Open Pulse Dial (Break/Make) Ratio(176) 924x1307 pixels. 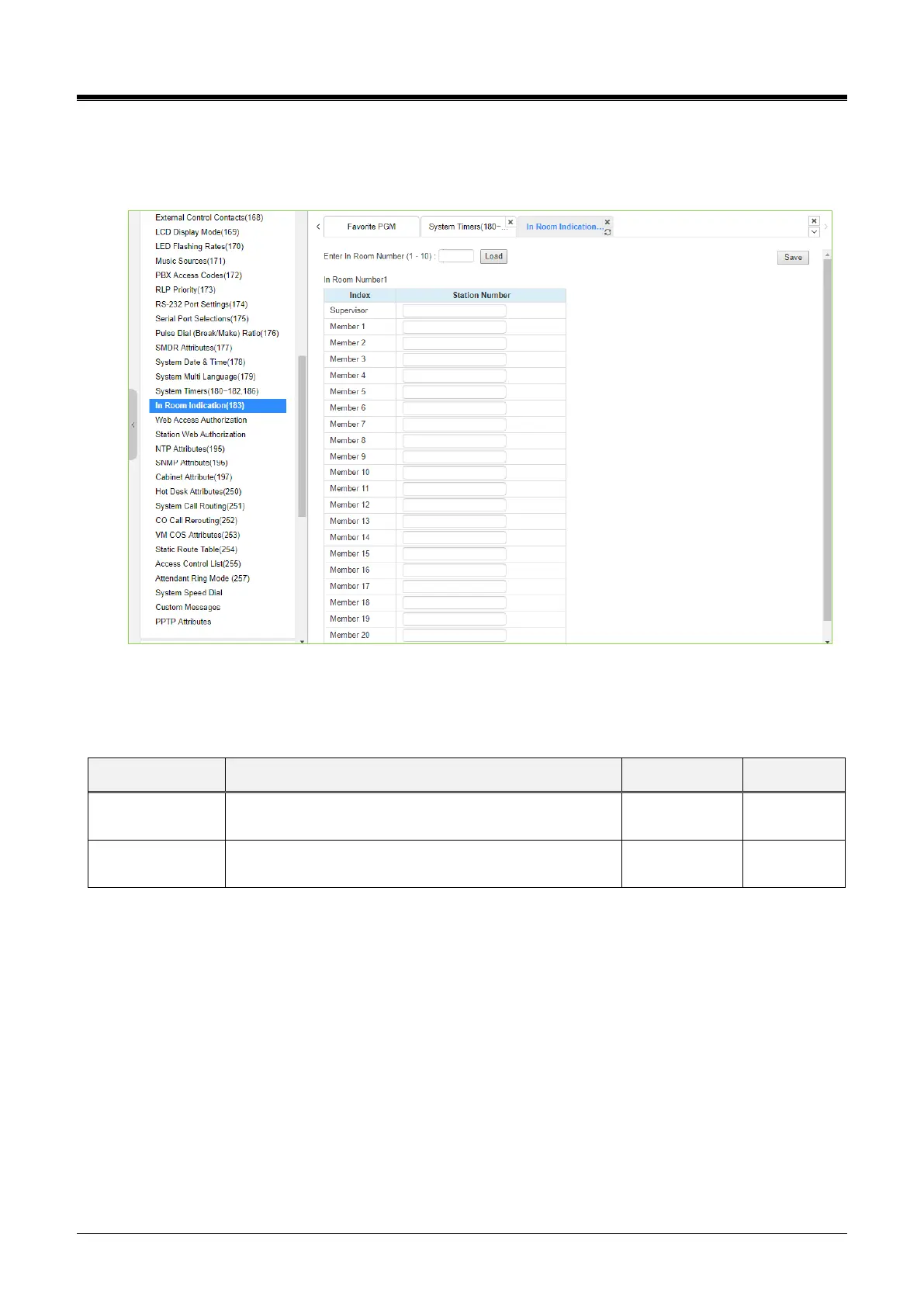coord(217,333)
